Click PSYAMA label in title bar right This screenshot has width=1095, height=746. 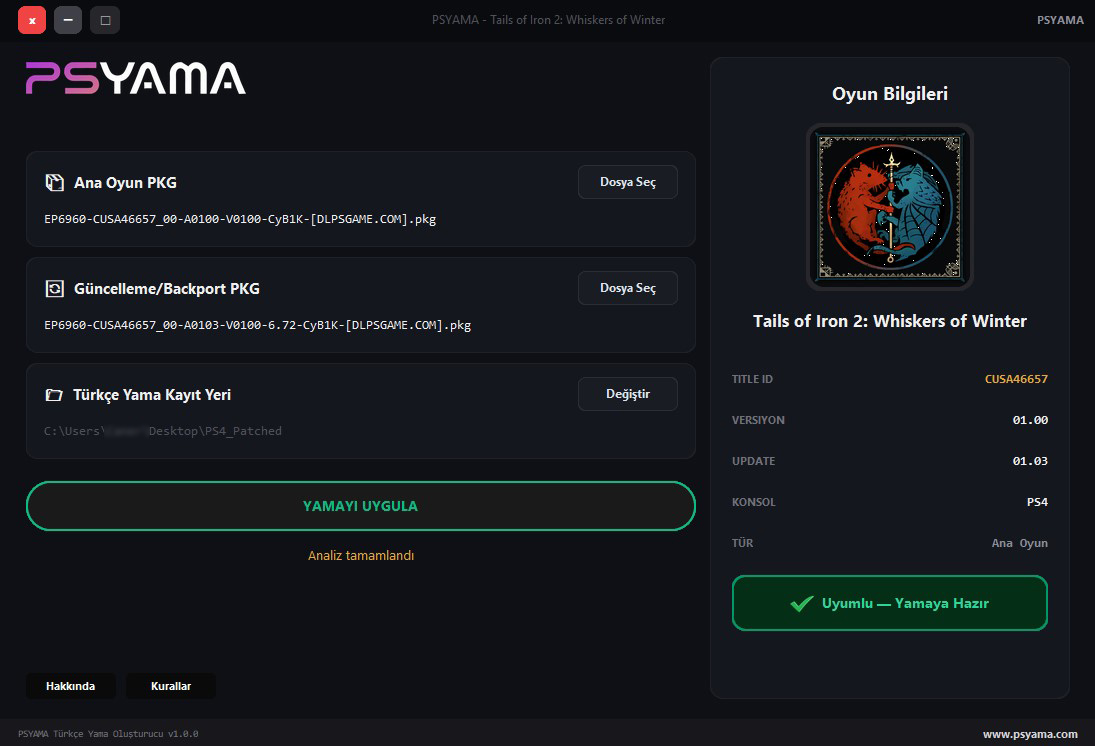tap(1060, 20)
